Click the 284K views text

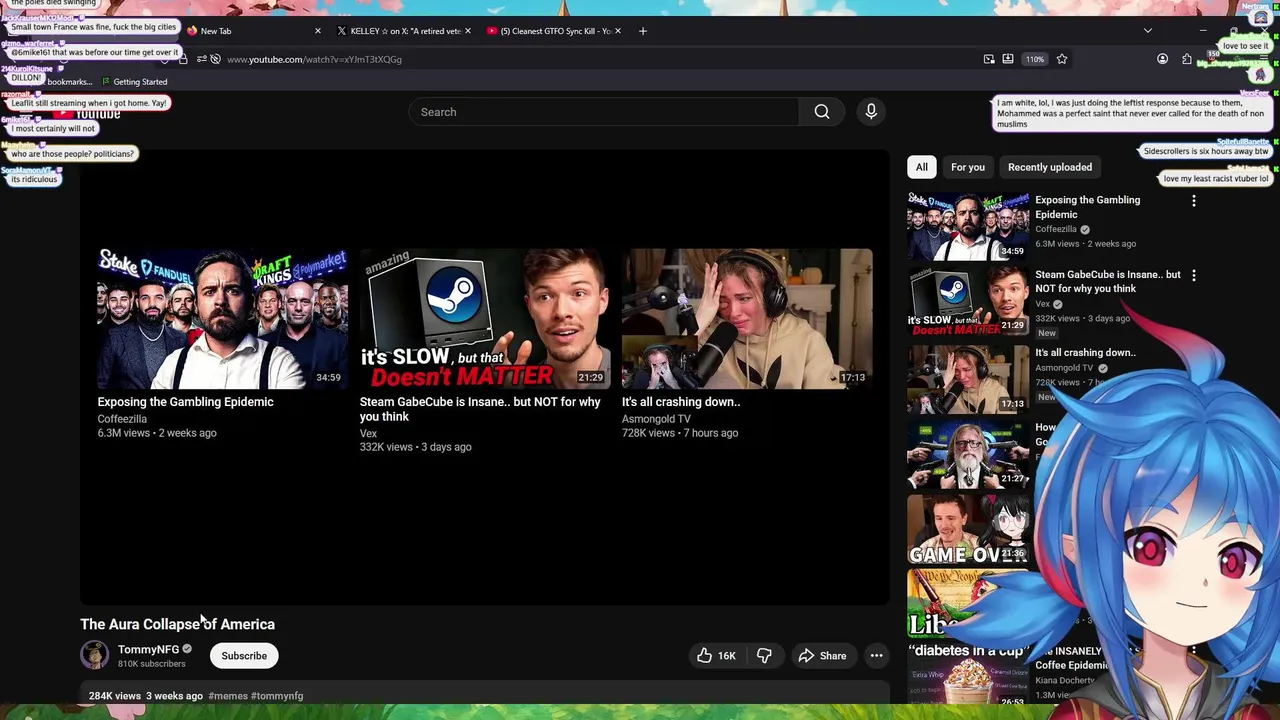114,696
